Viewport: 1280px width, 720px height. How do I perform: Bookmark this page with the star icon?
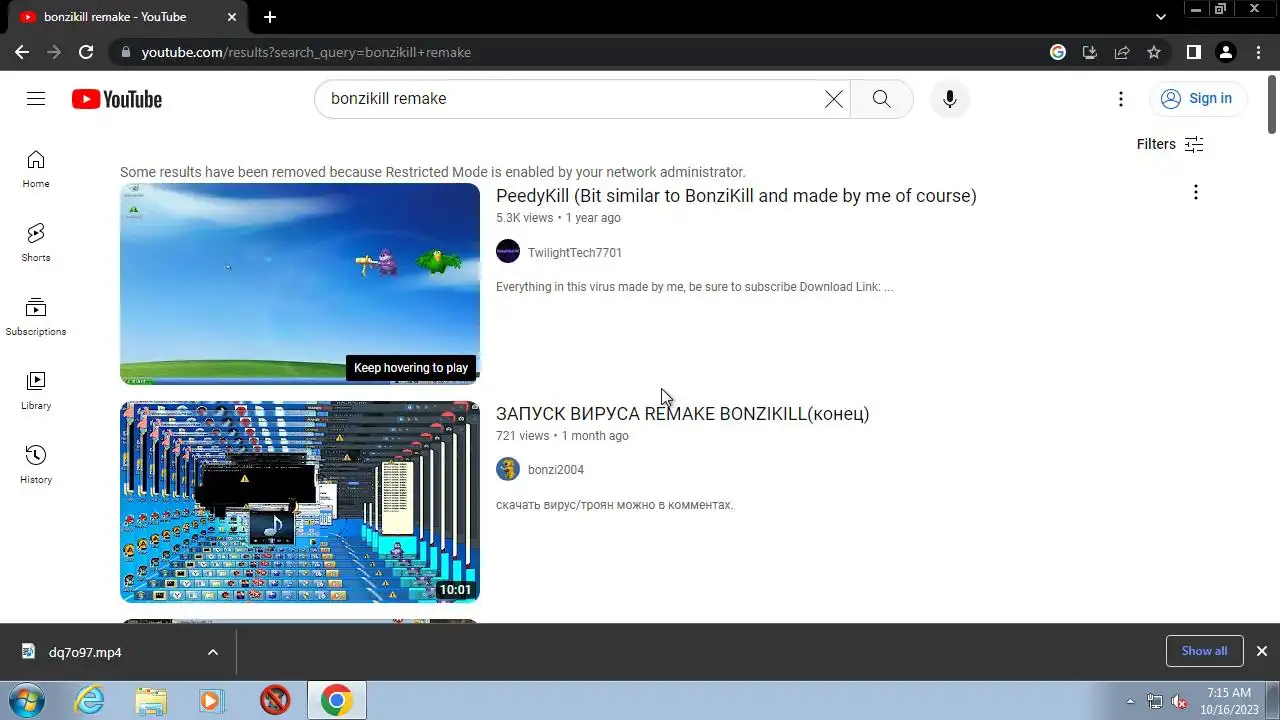coord(1154,52)
